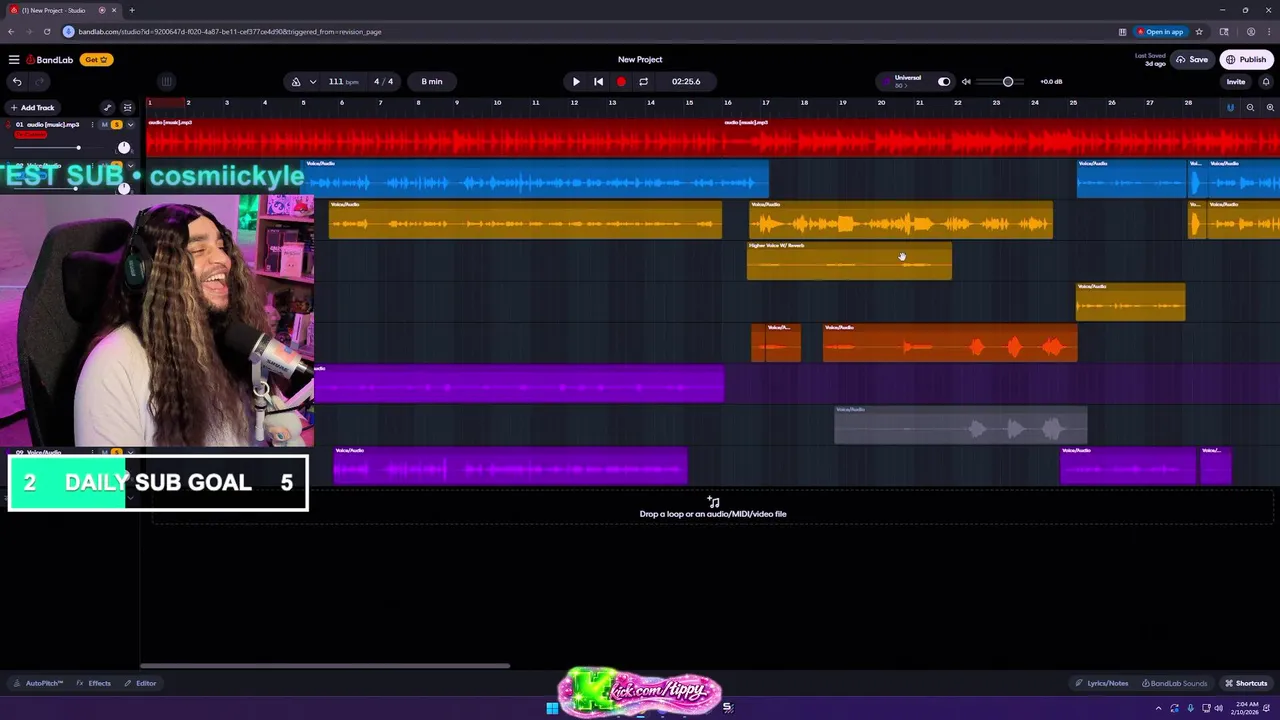The height and width of the screenshot is (720, 1280).
Task: Click bar 17 on the timeline ruler
Action: click(766, 103)
